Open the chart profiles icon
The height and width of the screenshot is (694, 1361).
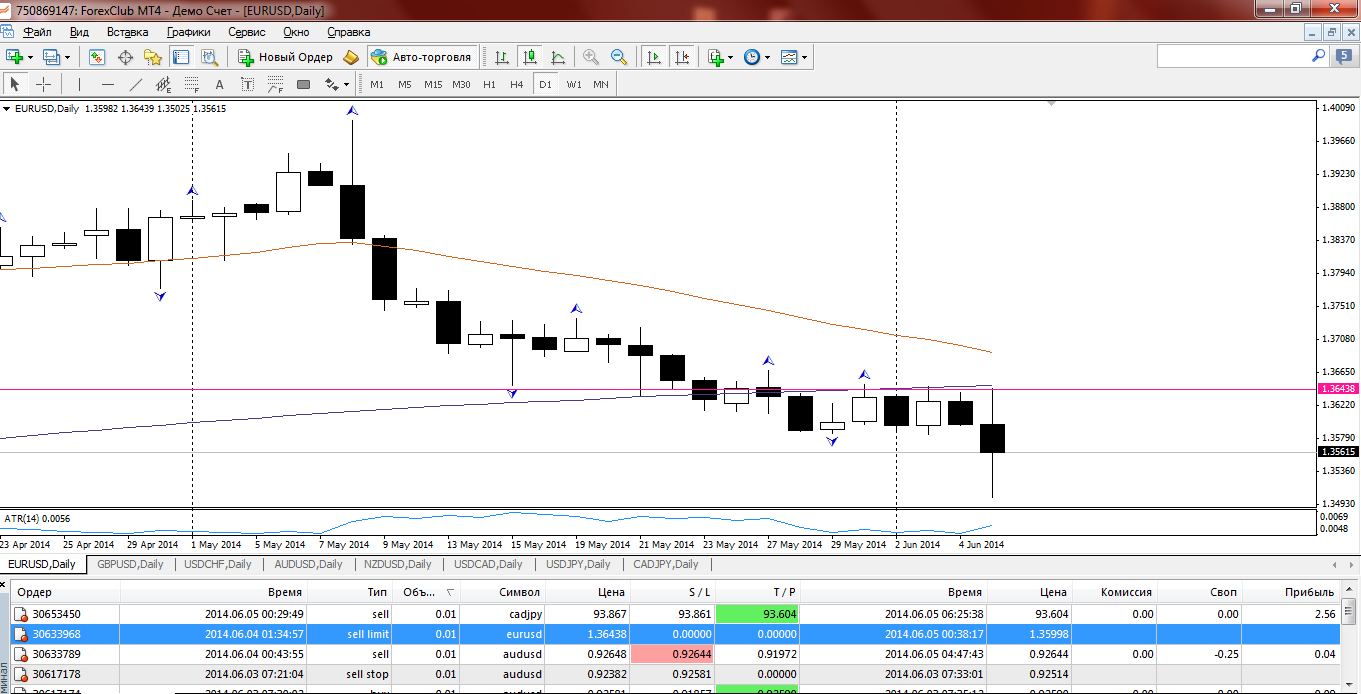click(x=52, y=57)
